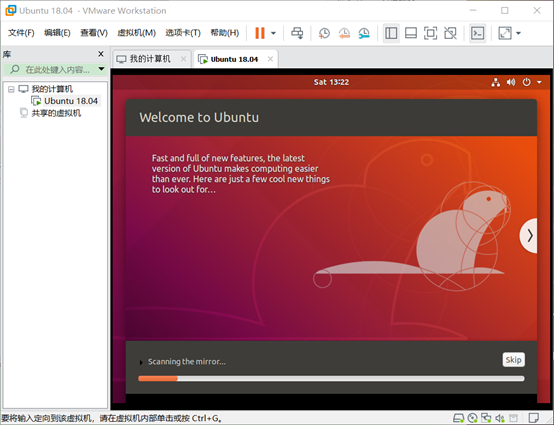Click the stretch guest display icon
Screen dimensions: 554x425
[x=505, y=33]
